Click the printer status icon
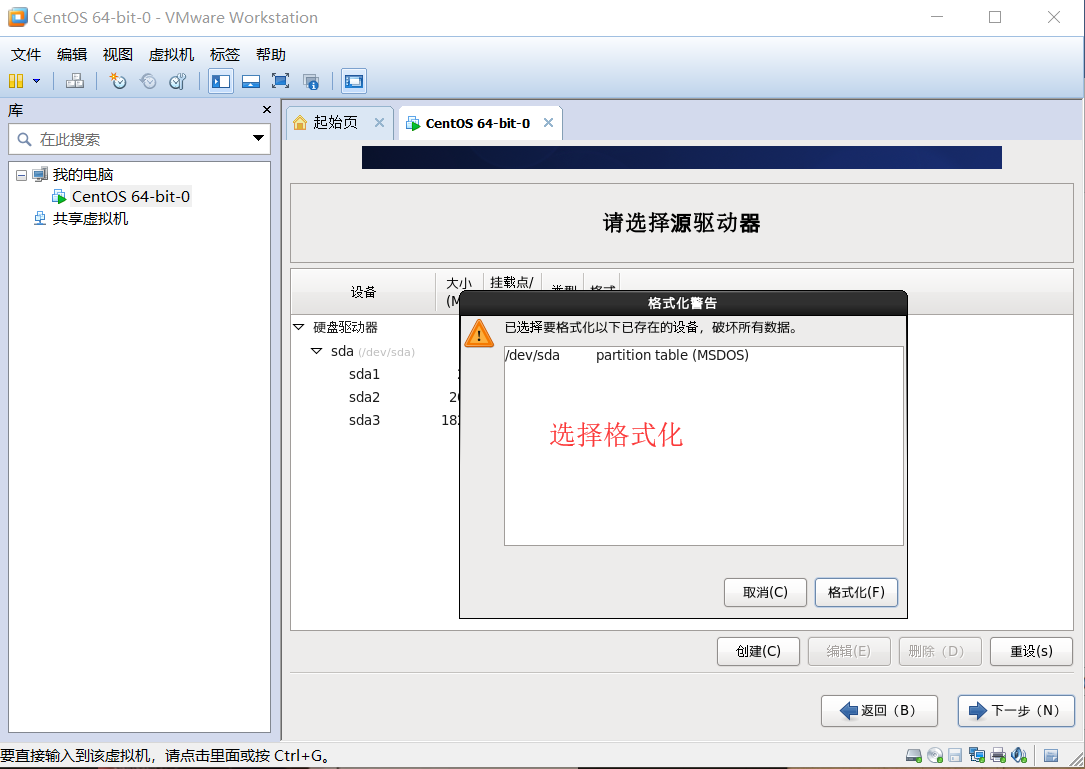 [x=998, y=755]
